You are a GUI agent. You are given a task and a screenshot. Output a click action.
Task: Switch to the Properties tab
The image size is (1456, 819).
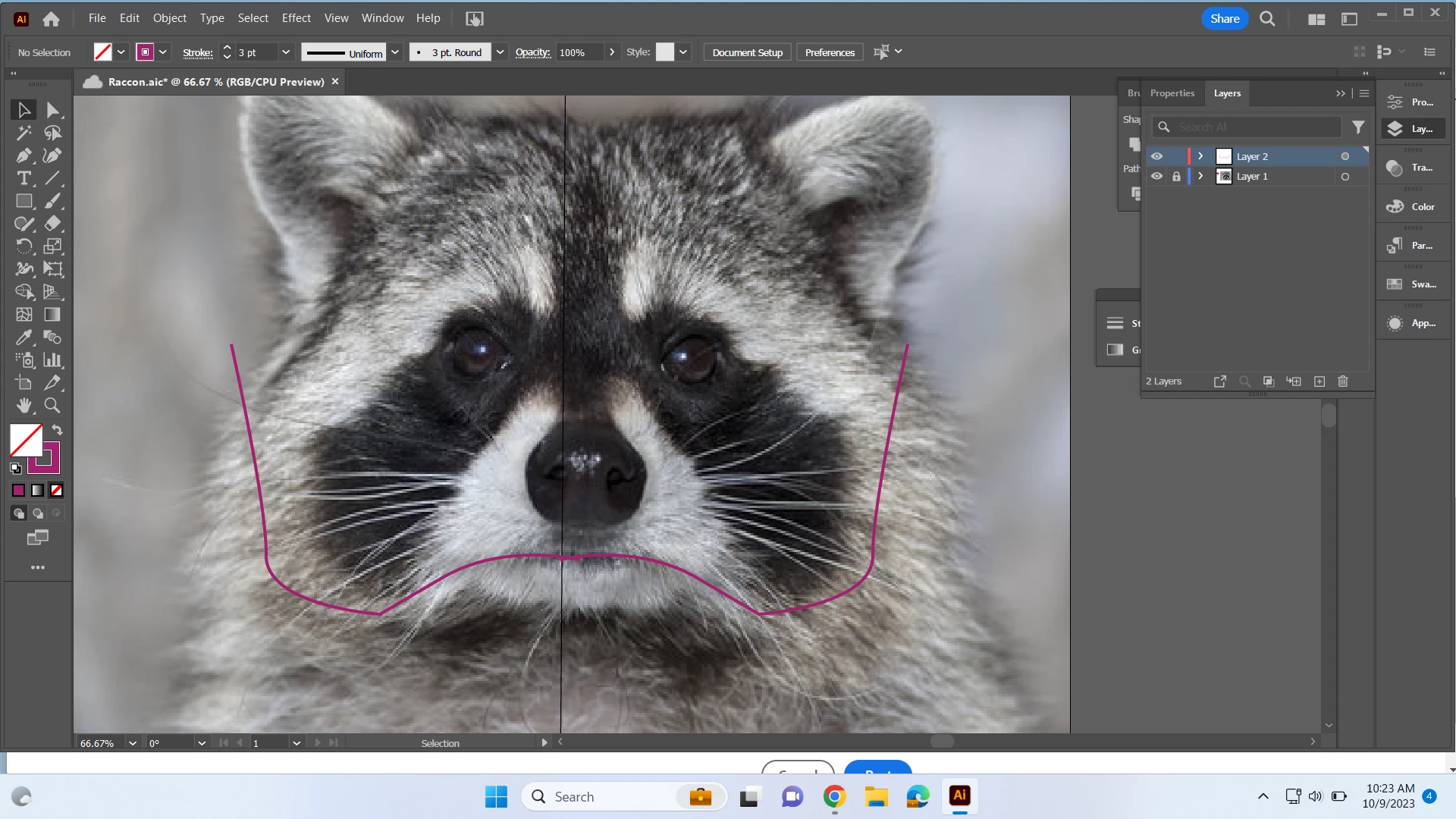coord(1172,93)
